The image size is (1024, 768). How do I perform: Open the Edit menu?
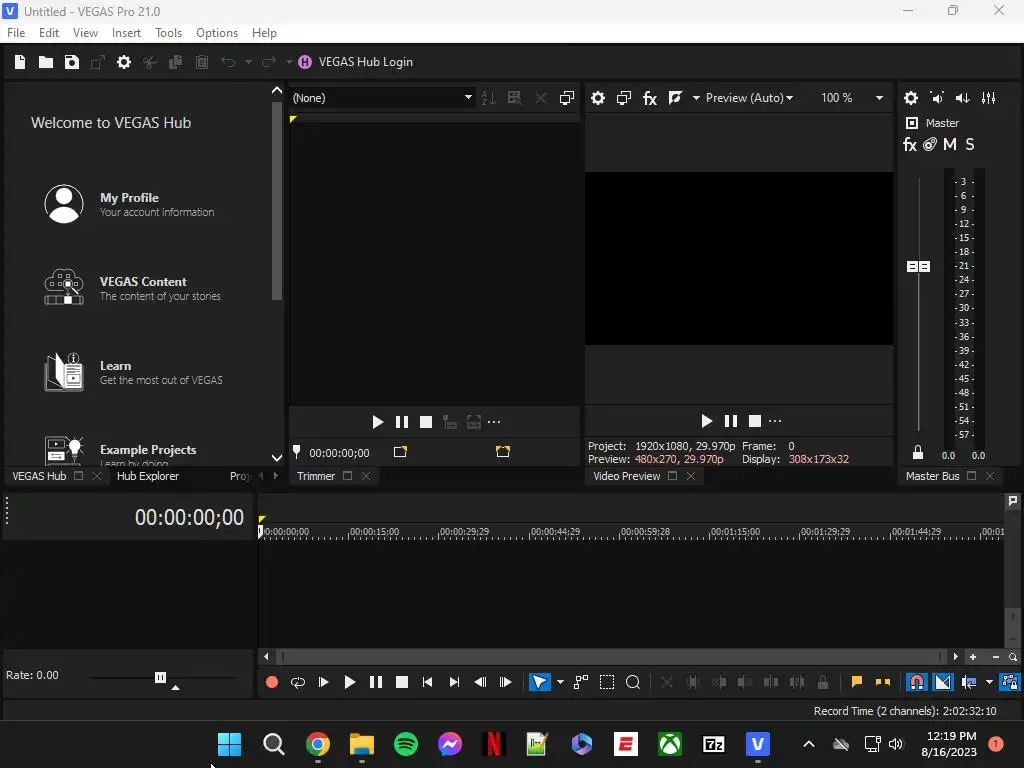click(49, 33)
